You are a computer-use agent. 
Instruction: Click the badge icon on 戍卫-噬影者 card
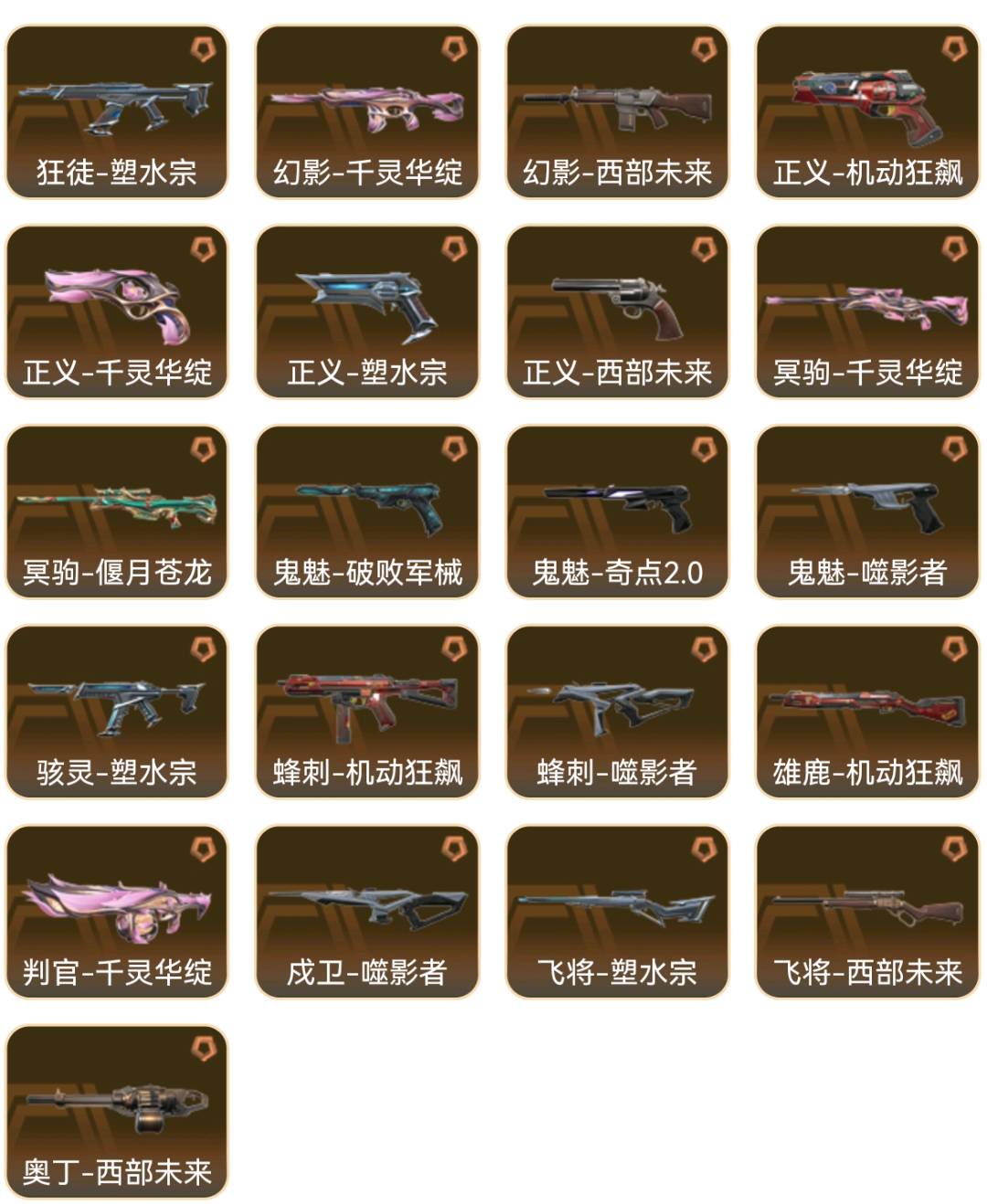(x=453, y=849)
